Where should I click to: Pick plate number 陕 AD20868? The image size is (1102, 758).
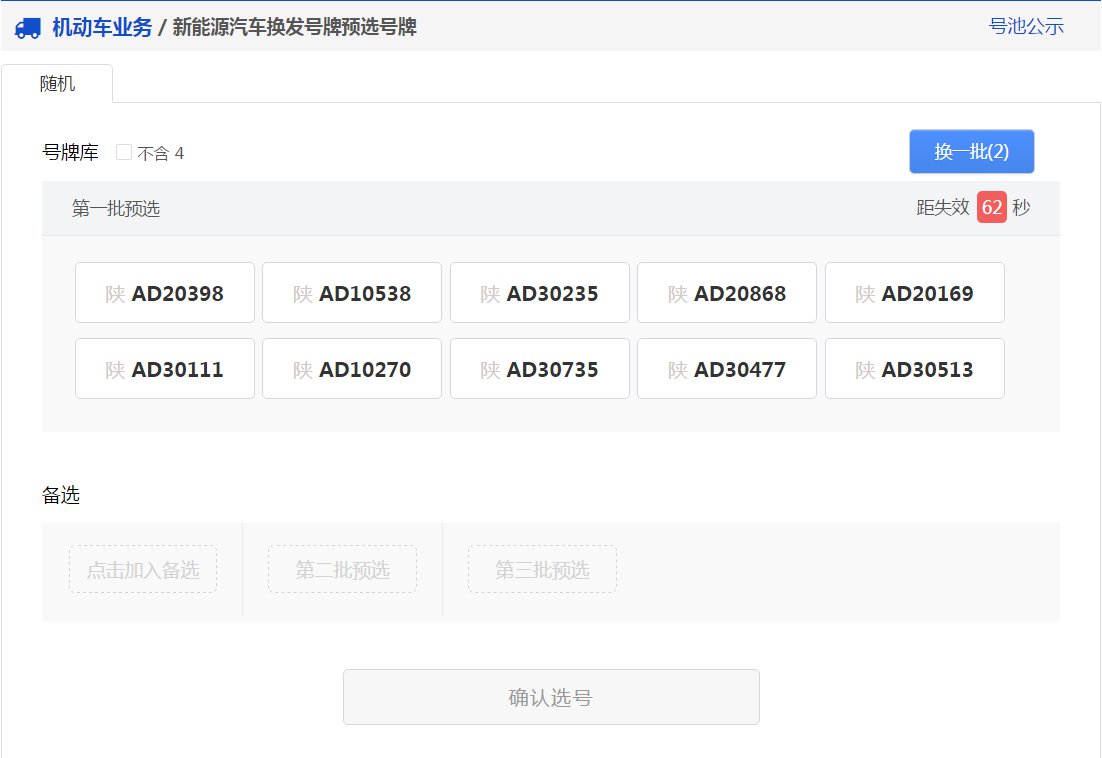point(727,293)
